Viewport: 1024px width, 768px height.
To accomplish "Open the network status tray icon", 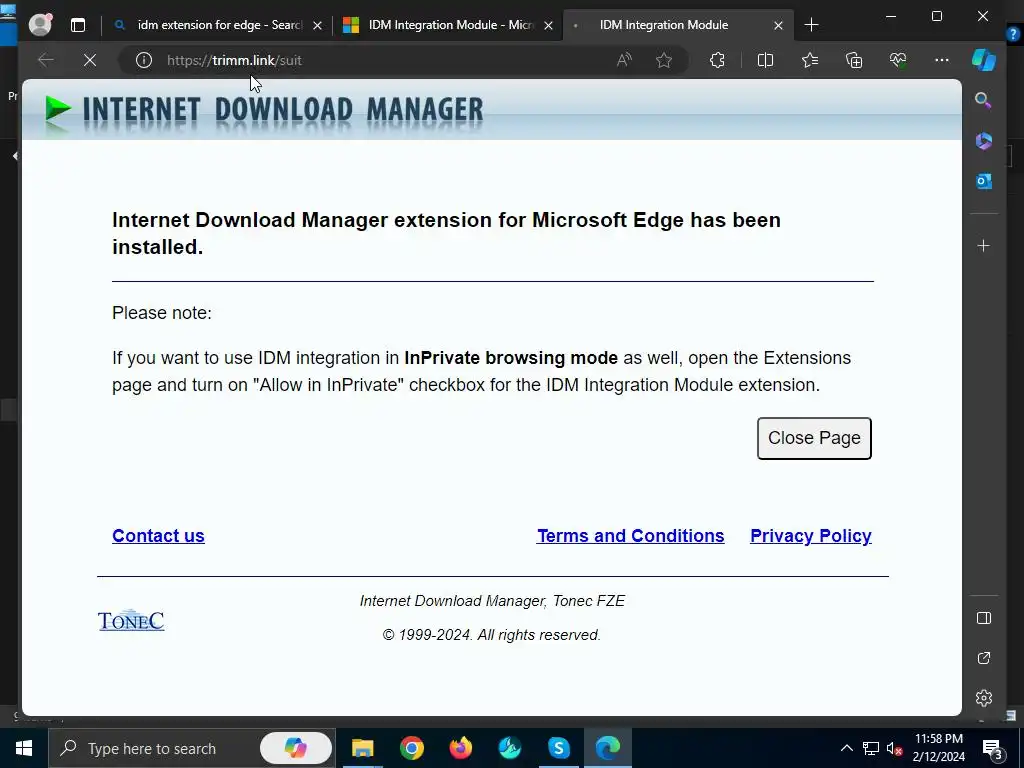I will point(871,748).
